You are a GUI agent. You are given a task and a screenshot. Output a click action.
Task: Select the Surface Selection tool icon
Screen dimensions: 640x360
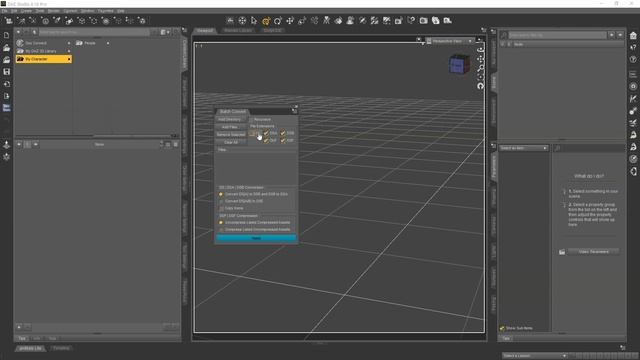[338, 21]
